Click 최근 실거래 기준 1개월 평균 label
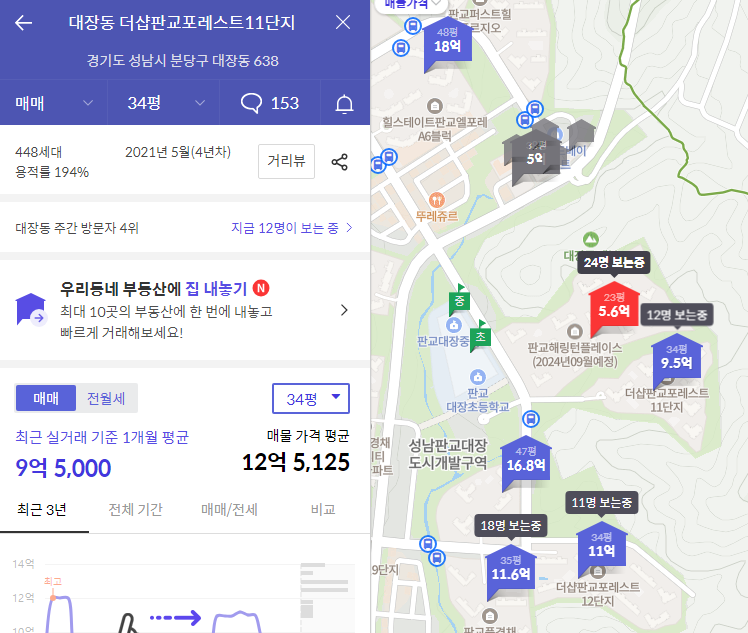 coord(102,437)
